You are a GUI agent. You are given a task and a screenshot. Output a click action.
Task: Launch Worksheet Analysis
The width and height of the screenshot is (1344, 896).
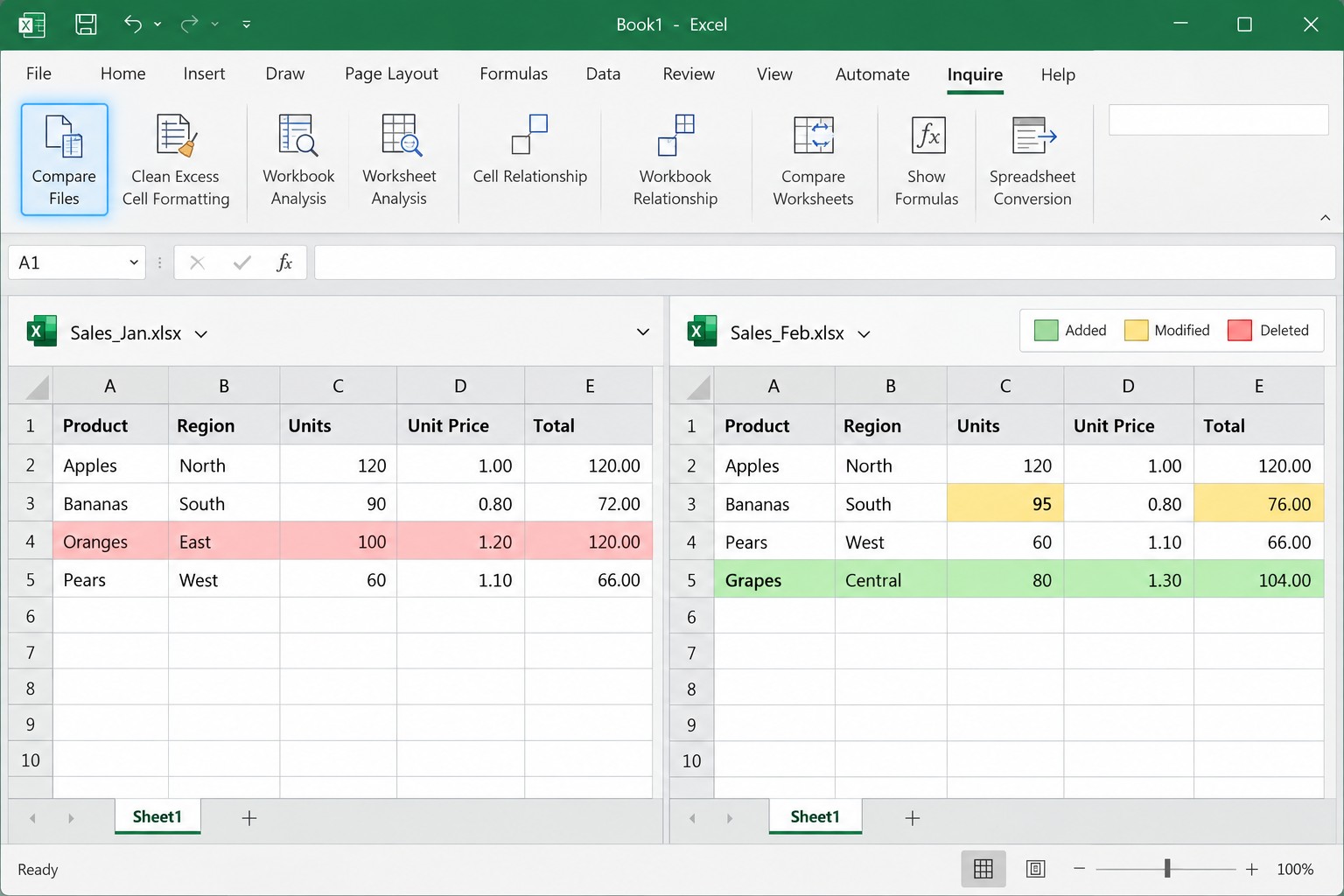pyautogui.click(x=399, y=159)
